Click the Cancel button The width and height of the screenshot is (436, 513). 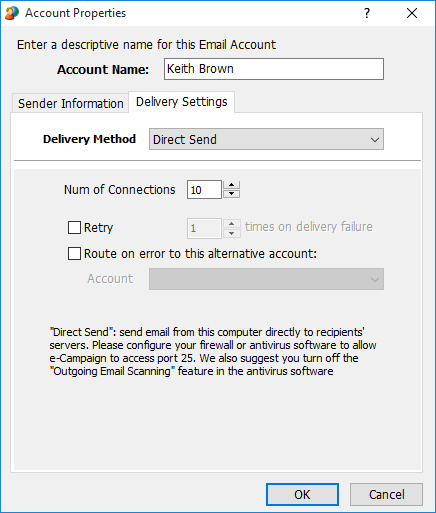387,494
